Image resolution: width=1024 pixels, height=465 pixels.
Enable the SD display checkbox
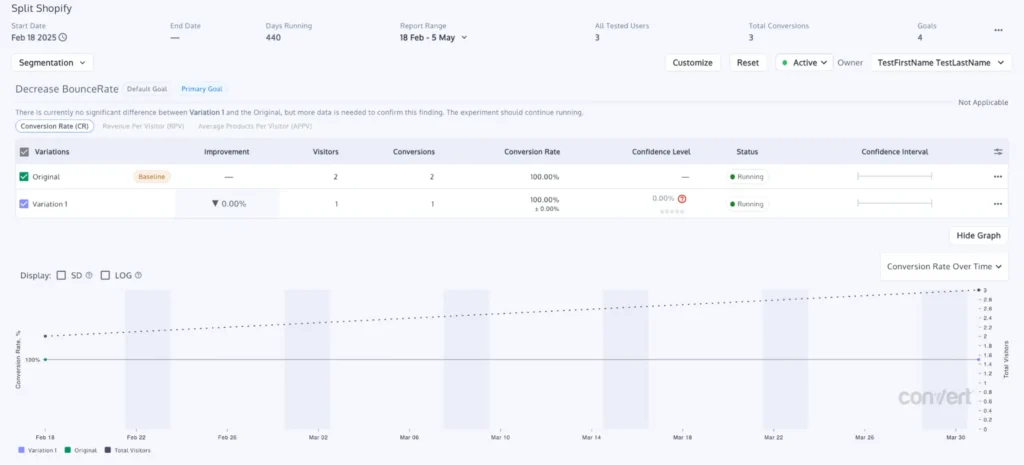[x=61, y=276]
